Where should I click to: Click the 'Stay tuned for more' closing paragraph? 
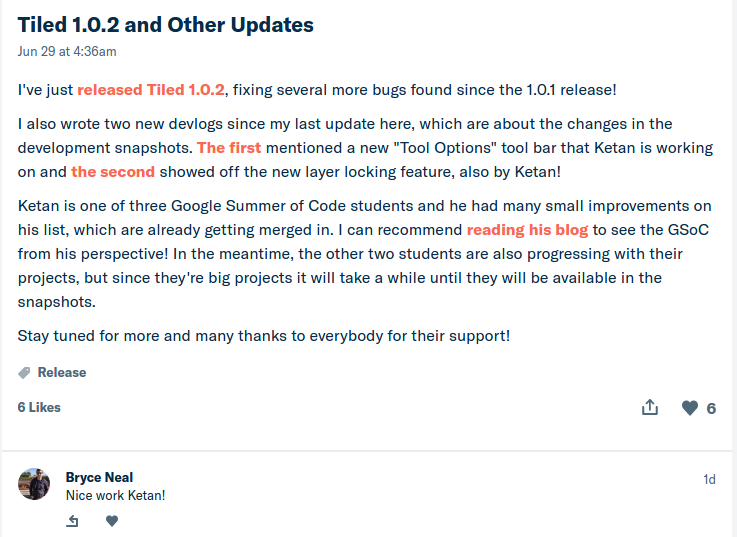tap(264, 336)
